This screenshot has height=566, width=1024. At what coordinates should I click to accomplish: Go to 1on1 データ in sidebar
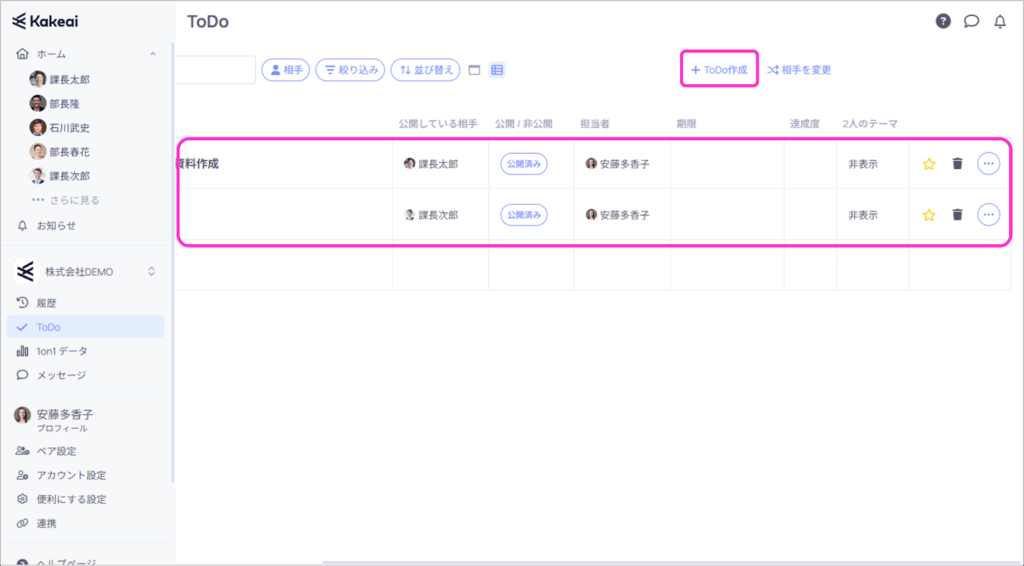pos(62,351)
